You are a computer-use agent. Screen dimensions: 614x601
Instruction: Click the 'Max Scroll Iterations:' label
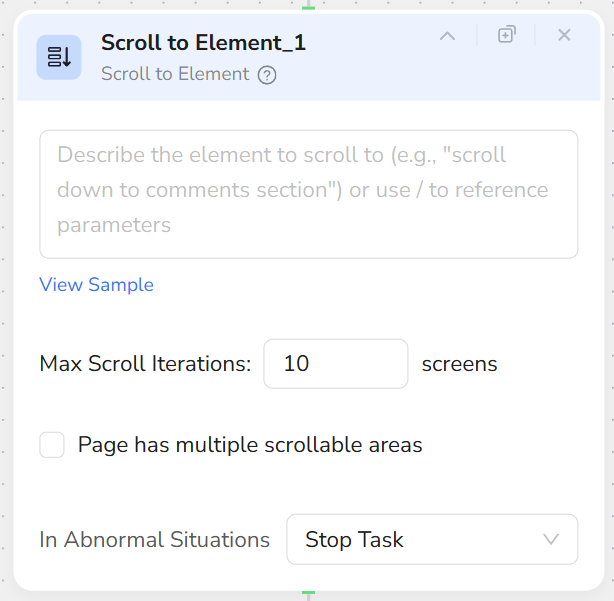pos(145,364)
